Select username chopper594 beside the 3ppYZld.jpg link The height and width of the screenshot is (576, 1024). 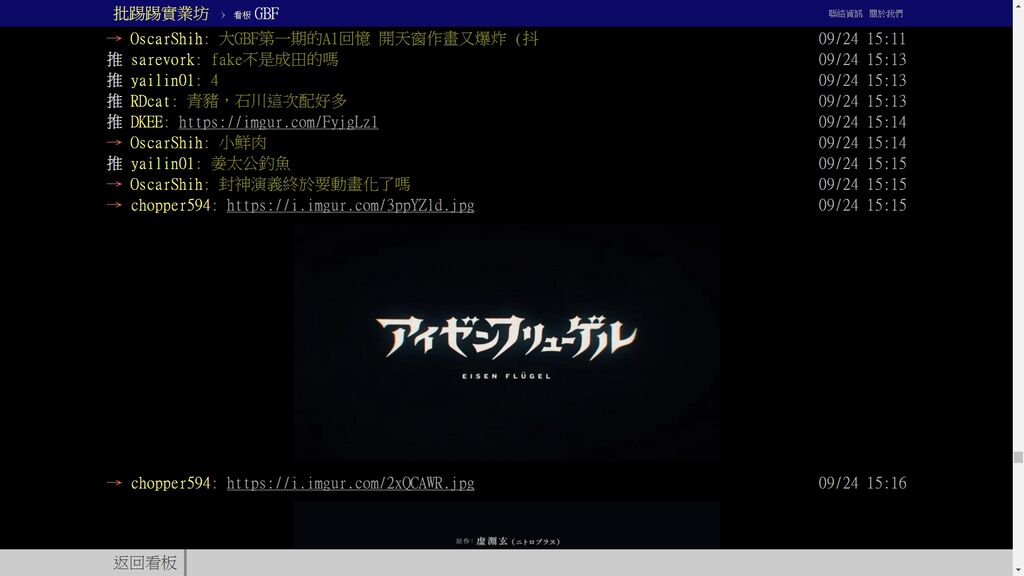click(170, 206)
